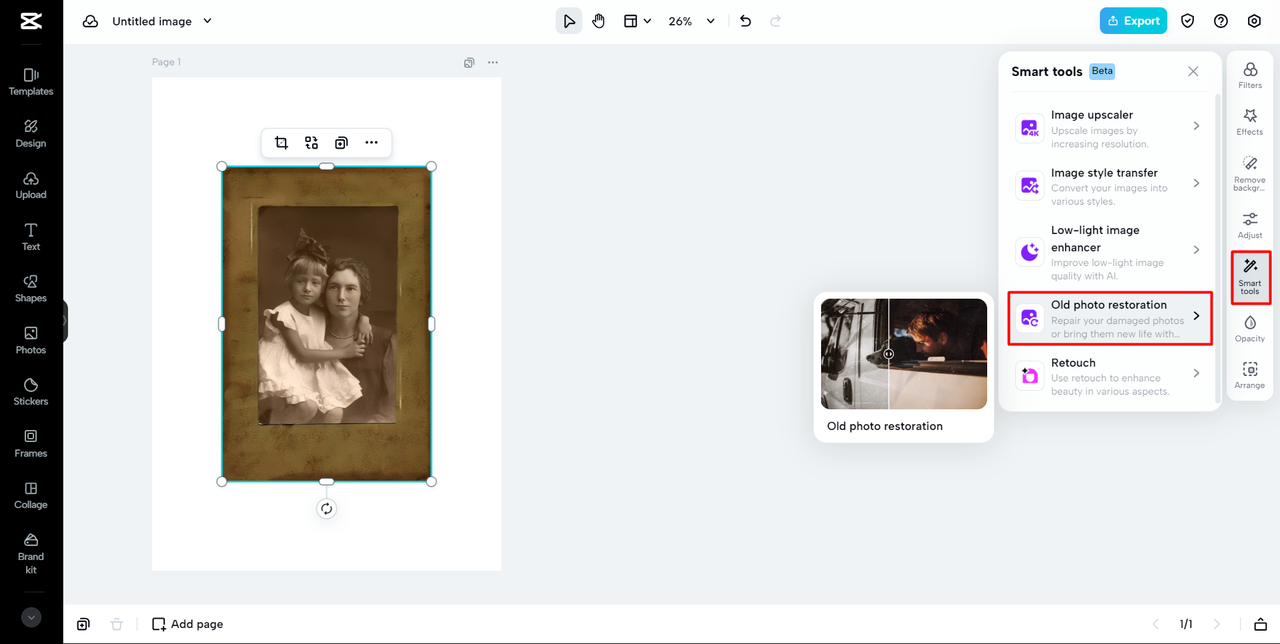
Task: Duplicate Page 1 using the copy icon
Action: pos(469,62)
